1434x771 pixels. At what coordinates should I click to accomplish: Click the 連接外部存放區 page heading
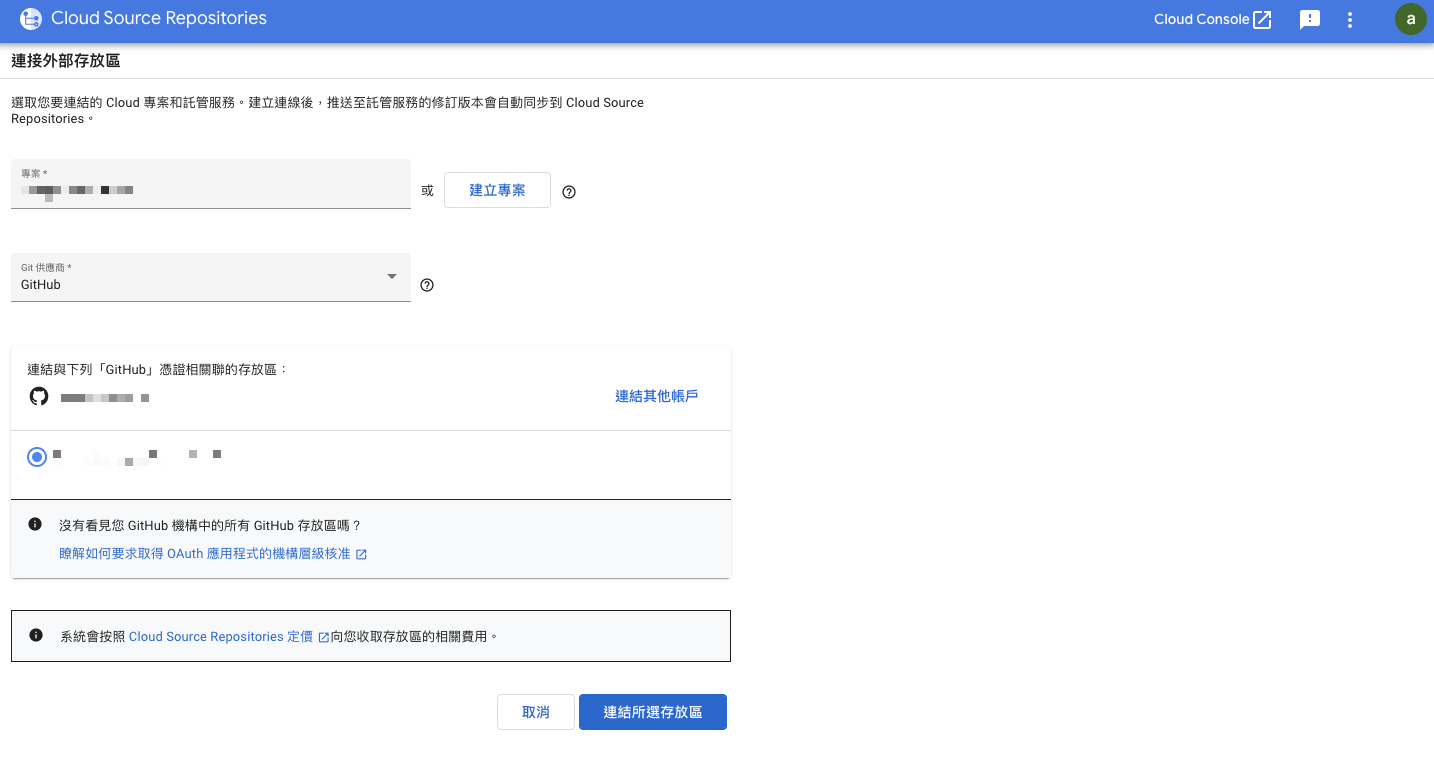66,61
